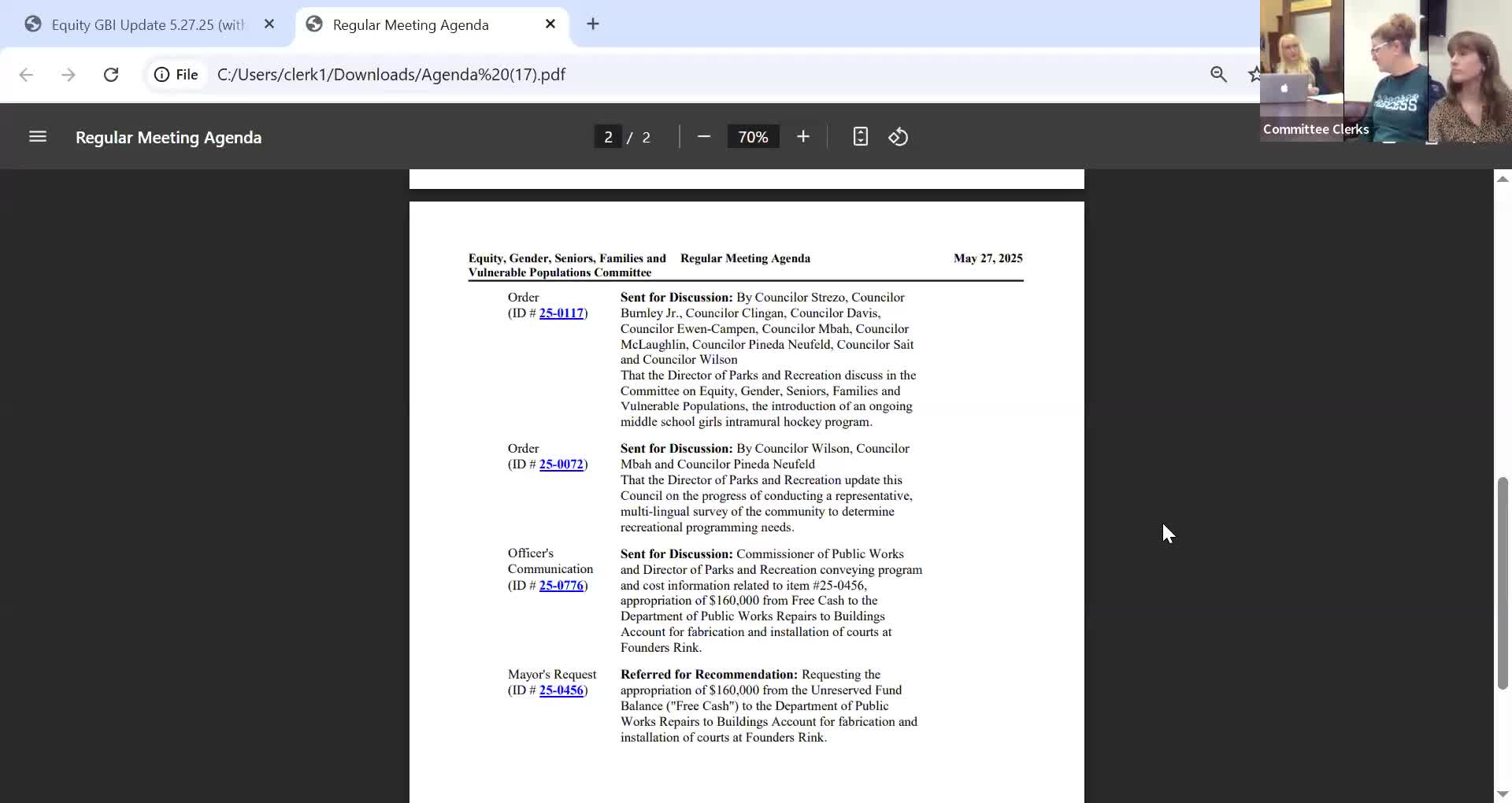Open a new browser tab
Screen dimensions: 1512x803
[x=593, y=24]
